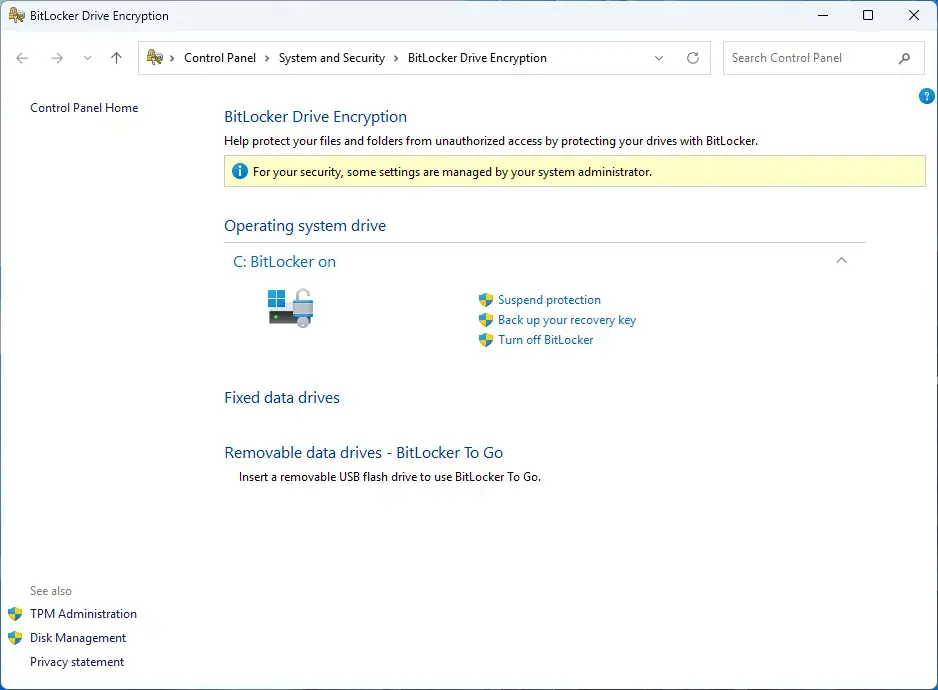Viewport: 938px width, 690px height.
Task: Open Disk Management
Action: point(78,638)
